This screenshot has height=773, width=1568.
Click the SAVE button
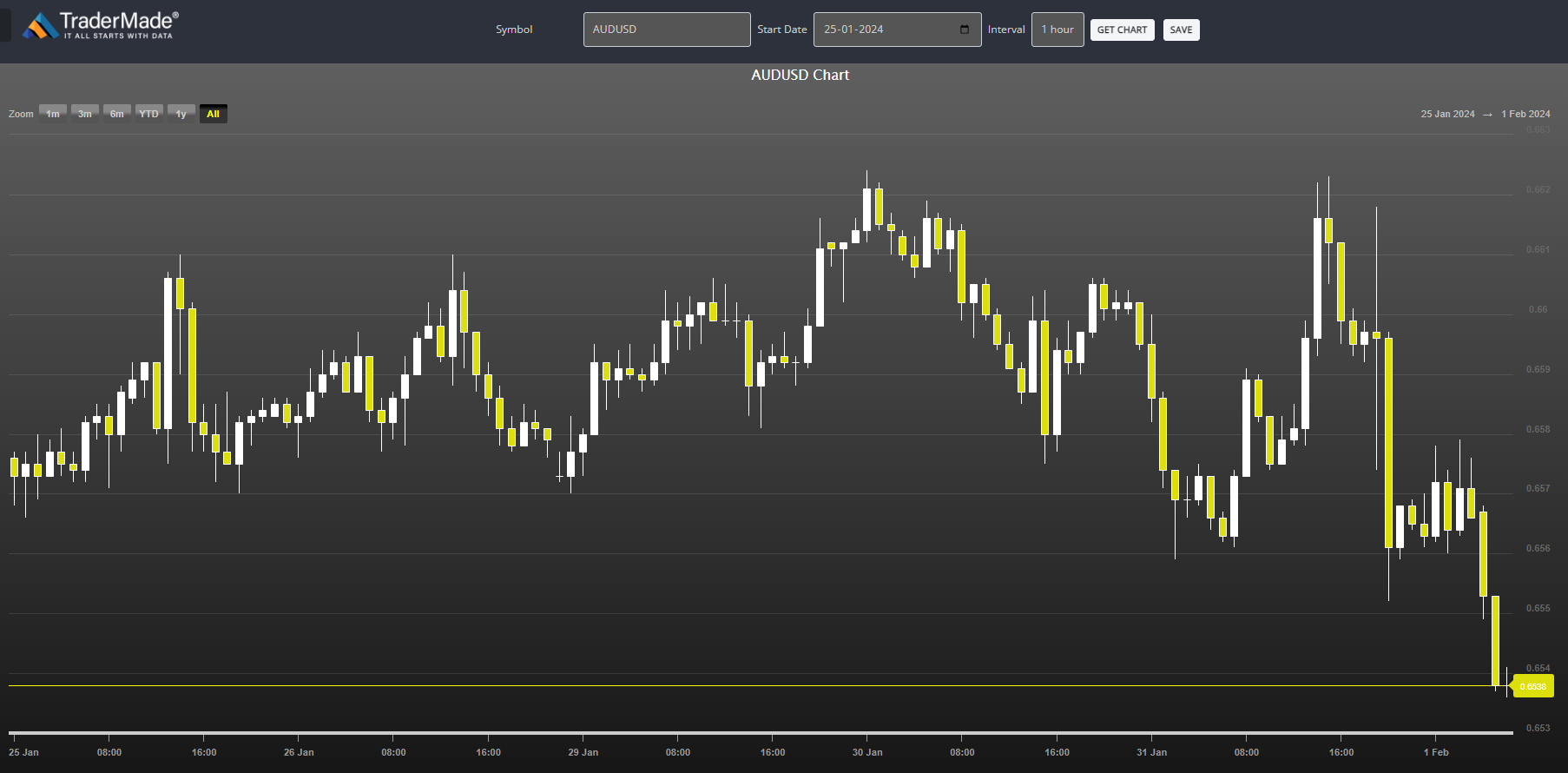click(1181, 30)
